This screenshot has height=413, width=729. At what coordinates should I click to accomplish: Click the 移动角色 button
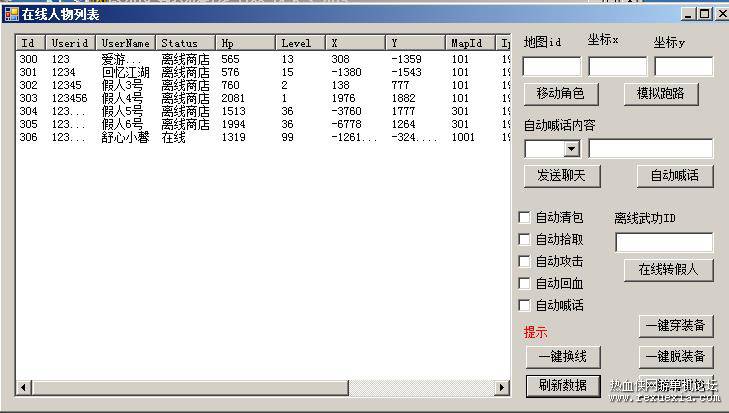[x=561, y=94]
